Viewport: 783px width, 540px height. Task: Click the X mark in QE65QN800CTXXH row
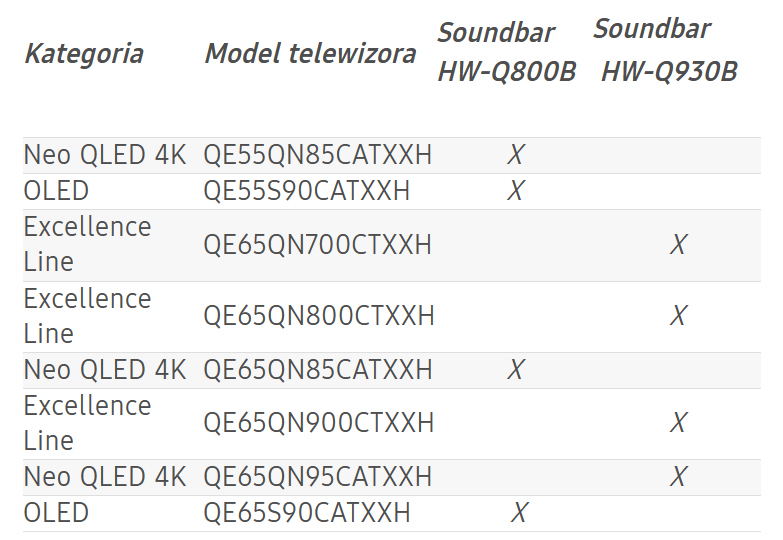tap(678, 316)
